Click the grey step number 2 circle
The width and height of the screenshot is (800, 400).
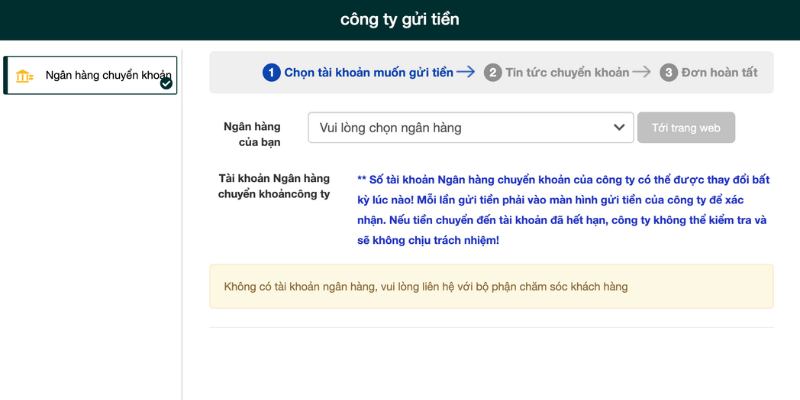tap(493, 72)
